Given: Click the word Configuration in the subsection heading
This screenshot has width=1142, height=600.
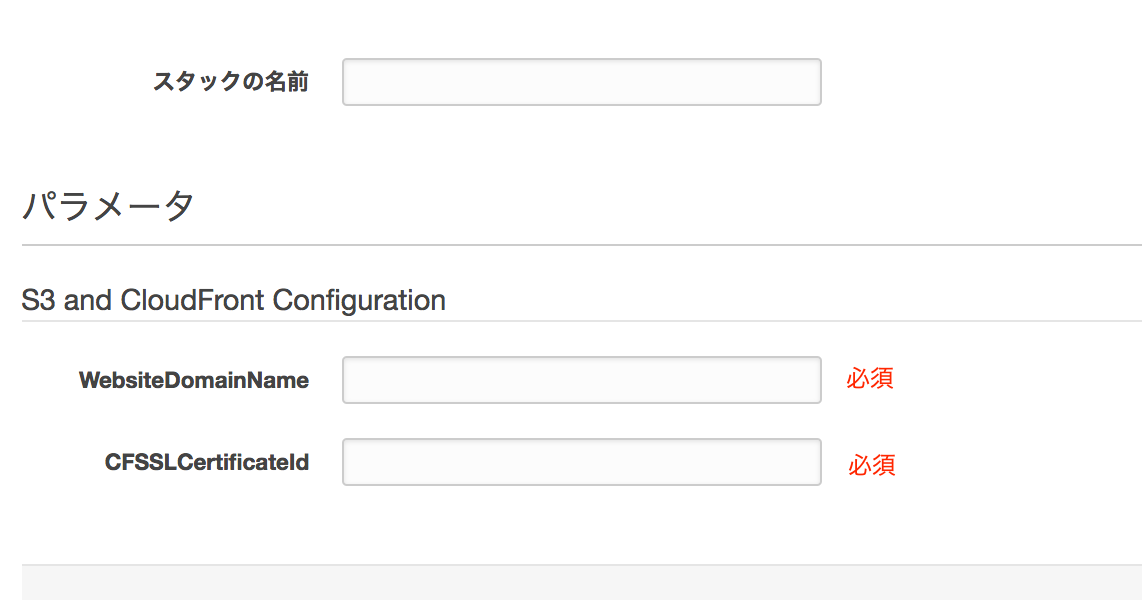Looking at the screenshot, I should click(359, 300).
